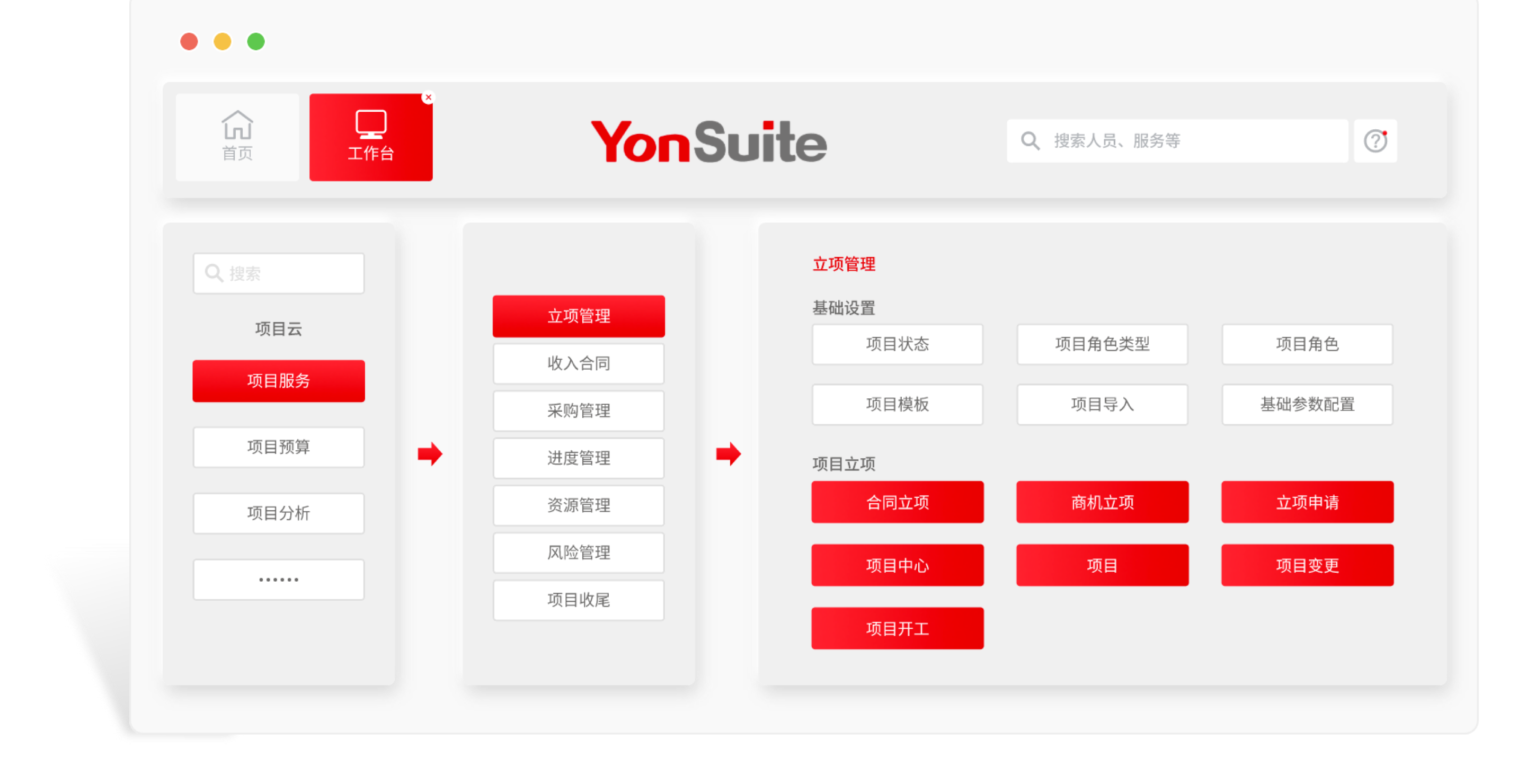The width and height of the screenshot is (1526, 784).
Task: Open 合同立项 under project initiation
Action: [897, 502]
